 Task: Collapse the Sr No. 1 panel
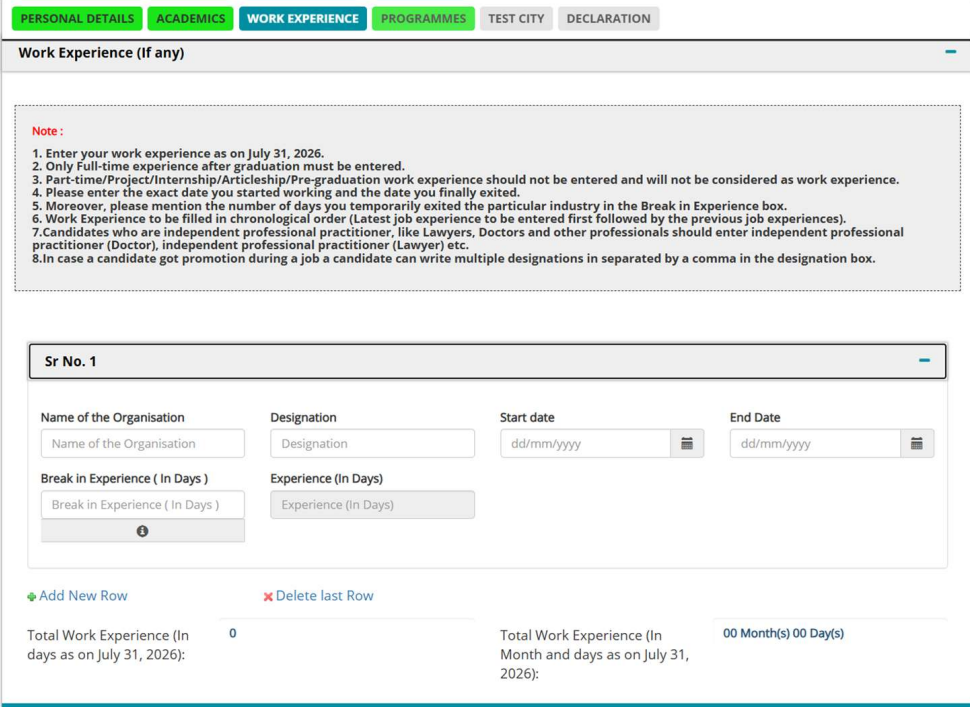pos(924,360)
